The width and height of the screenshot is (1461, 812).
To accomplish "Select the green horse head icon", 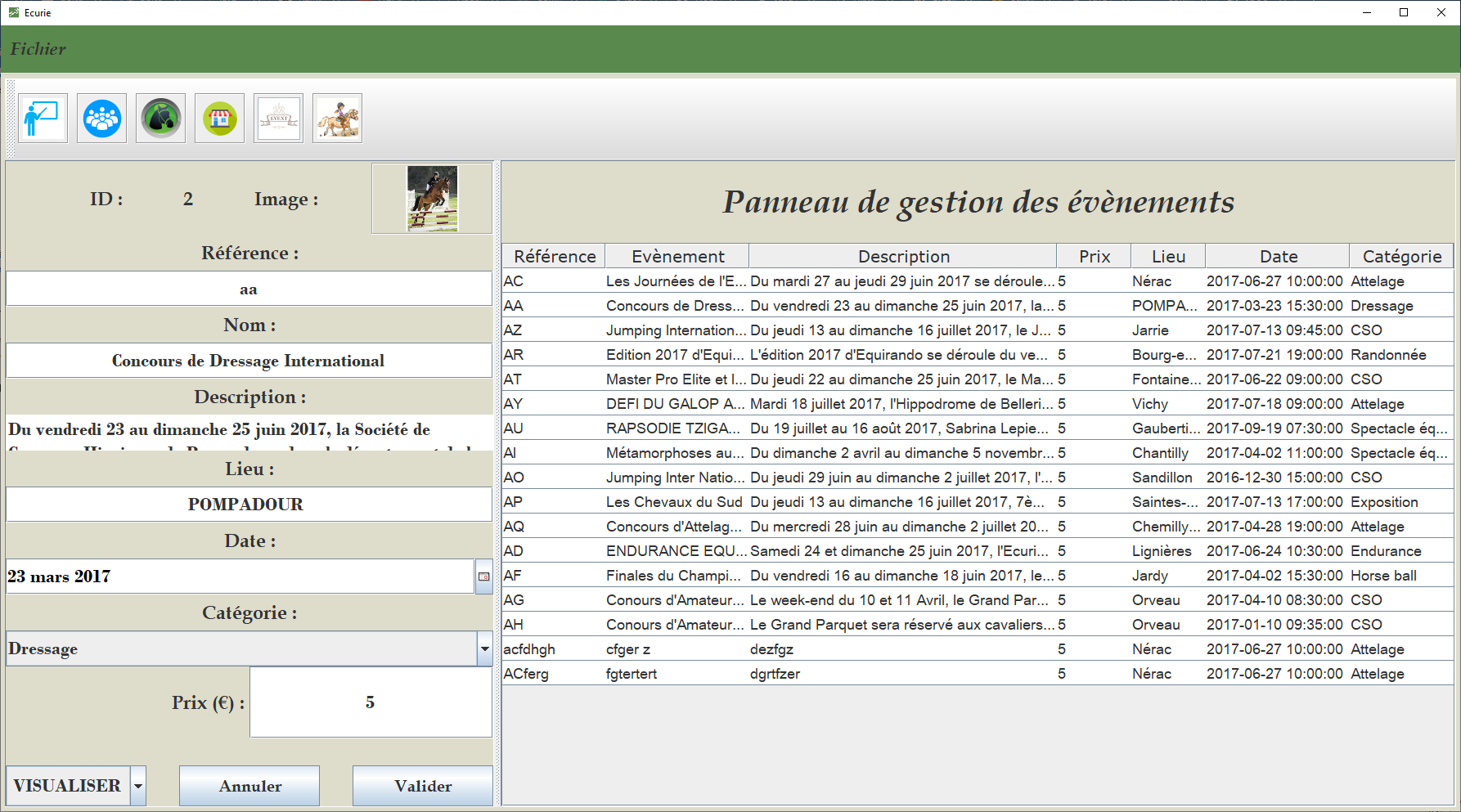I will (x=160, y=119).
